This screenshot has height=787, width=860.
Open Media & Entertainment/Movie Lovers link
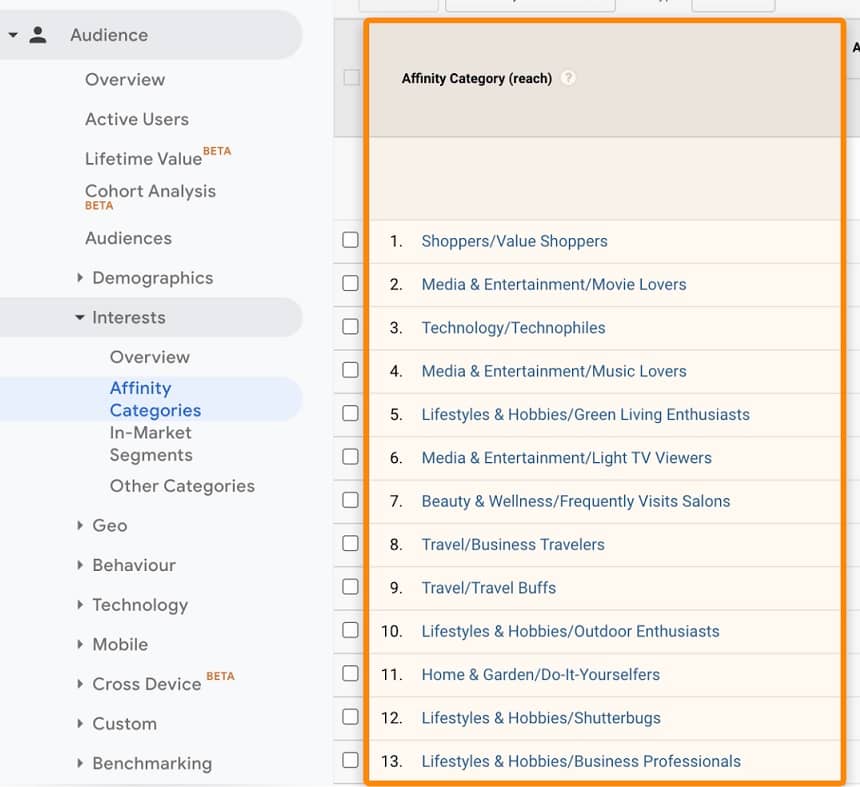coord(554,285)
